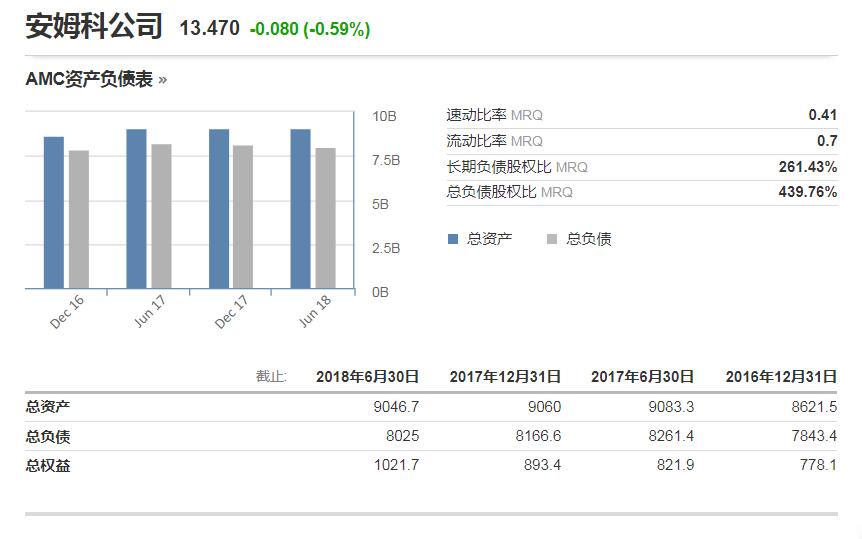Click the 2017年12月31日 column header
862x539 pixels.
tap(505, 377)
